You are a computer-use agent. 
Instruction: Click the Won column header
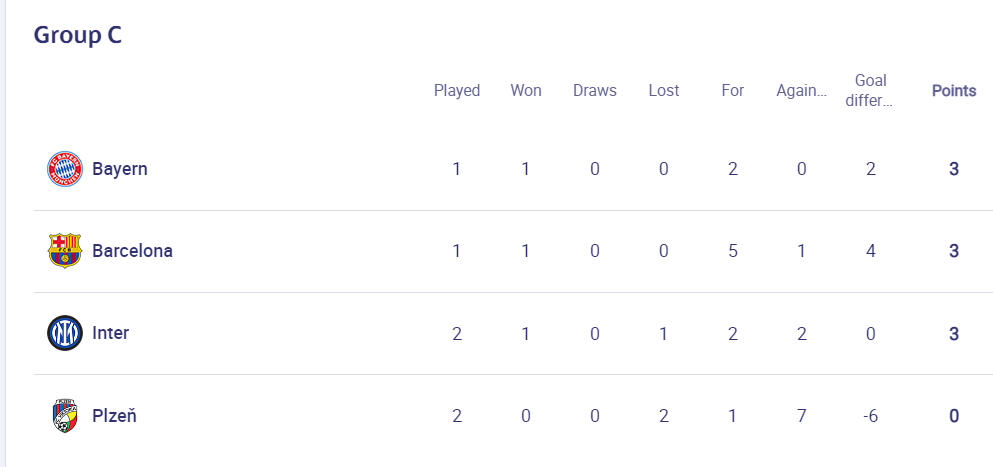526,91
